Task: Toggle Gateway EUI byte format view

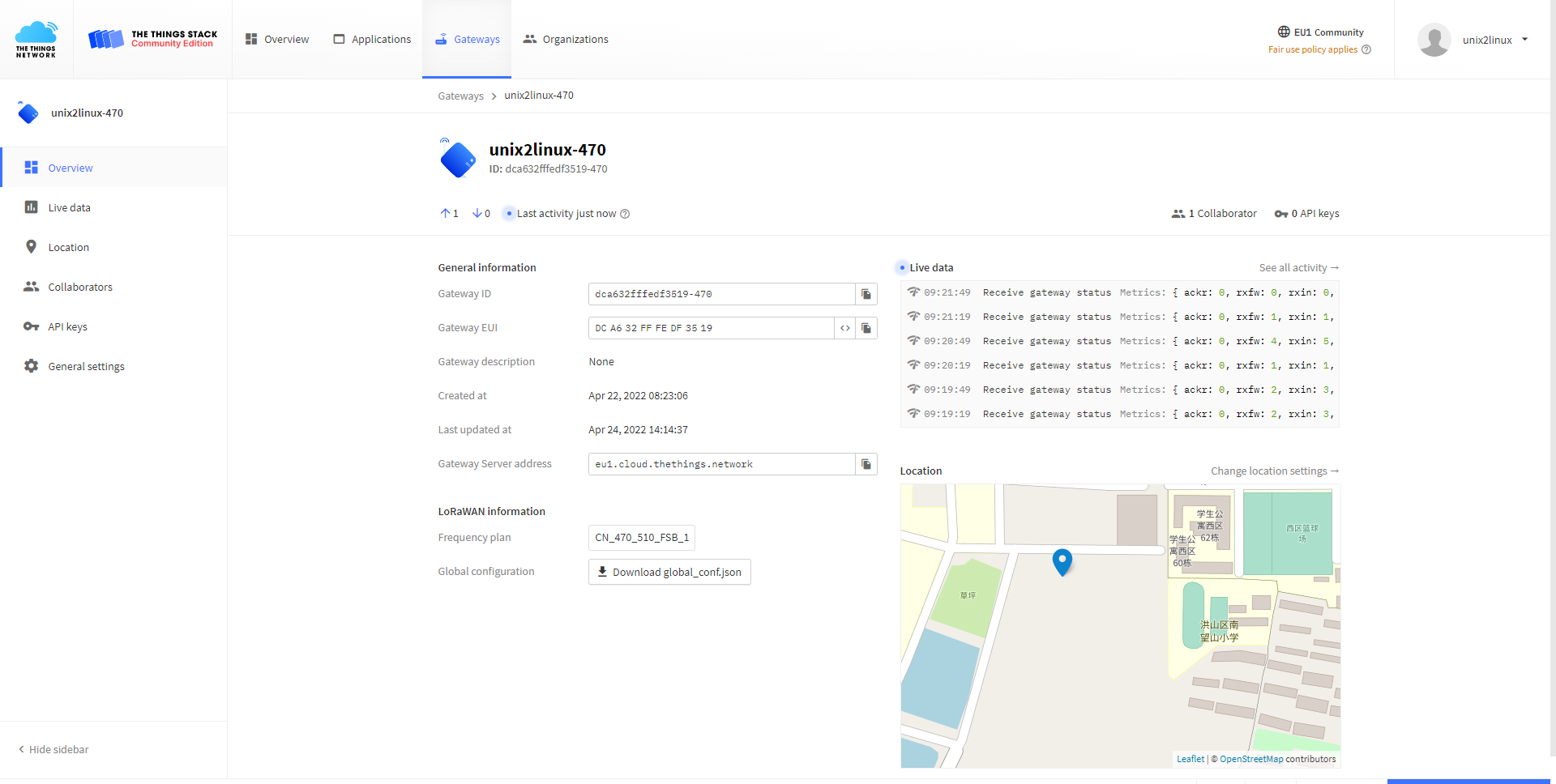Action: [x=845, y=328]
